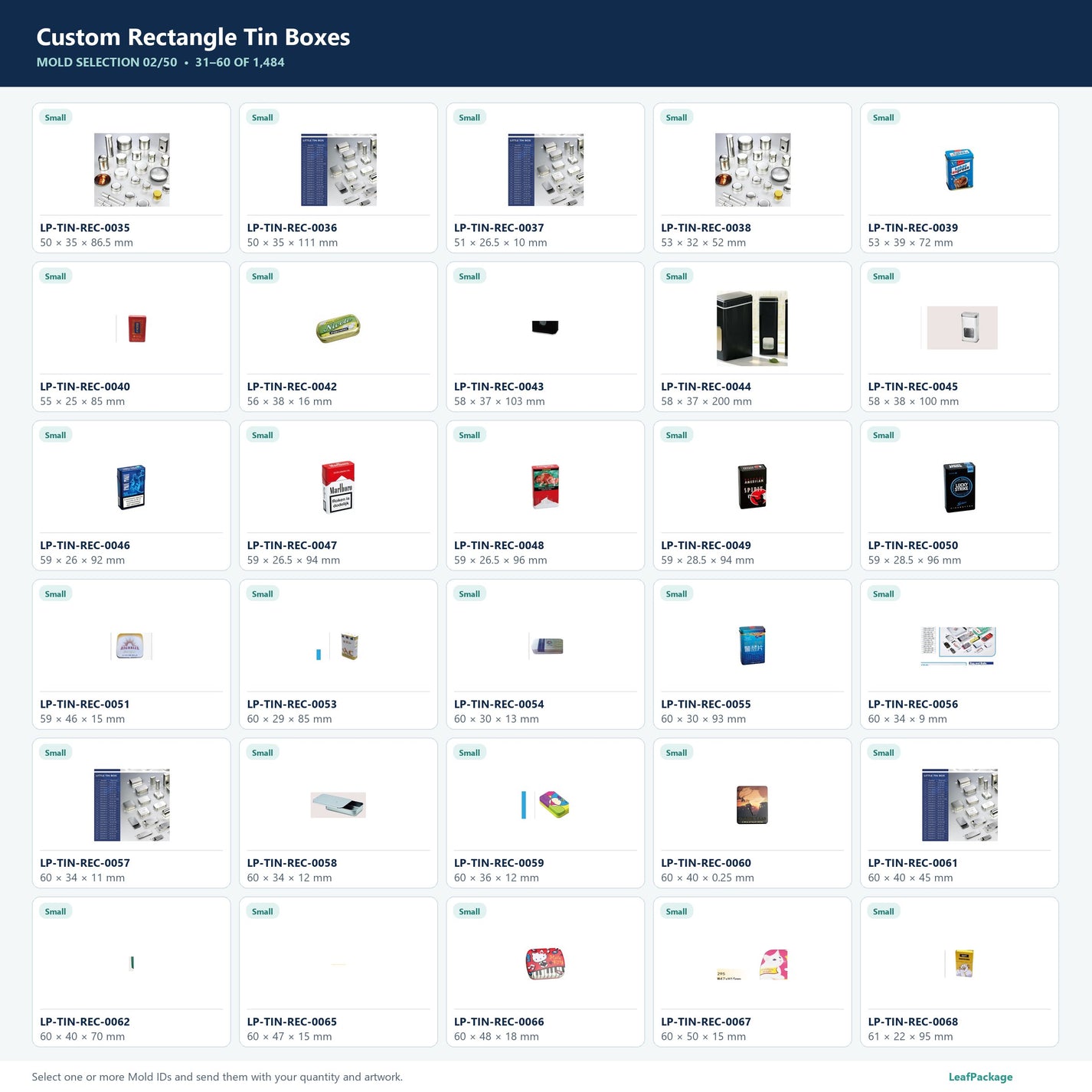
Task: Open the red Marlboro tin thumbnail LP-TIN-REC-0047
Action: [338, 487]
